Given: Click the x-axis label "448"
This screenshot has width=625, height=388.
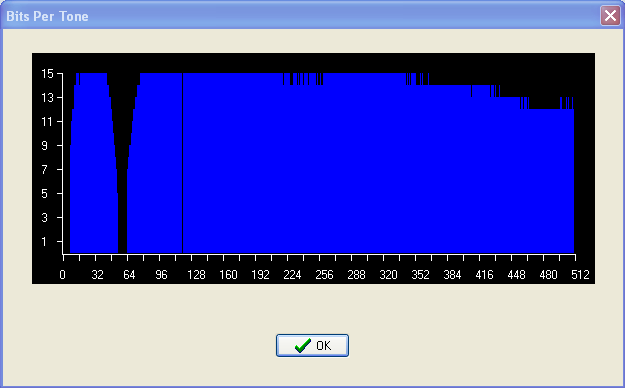Looking at the screenshot, I should [516, 275].
